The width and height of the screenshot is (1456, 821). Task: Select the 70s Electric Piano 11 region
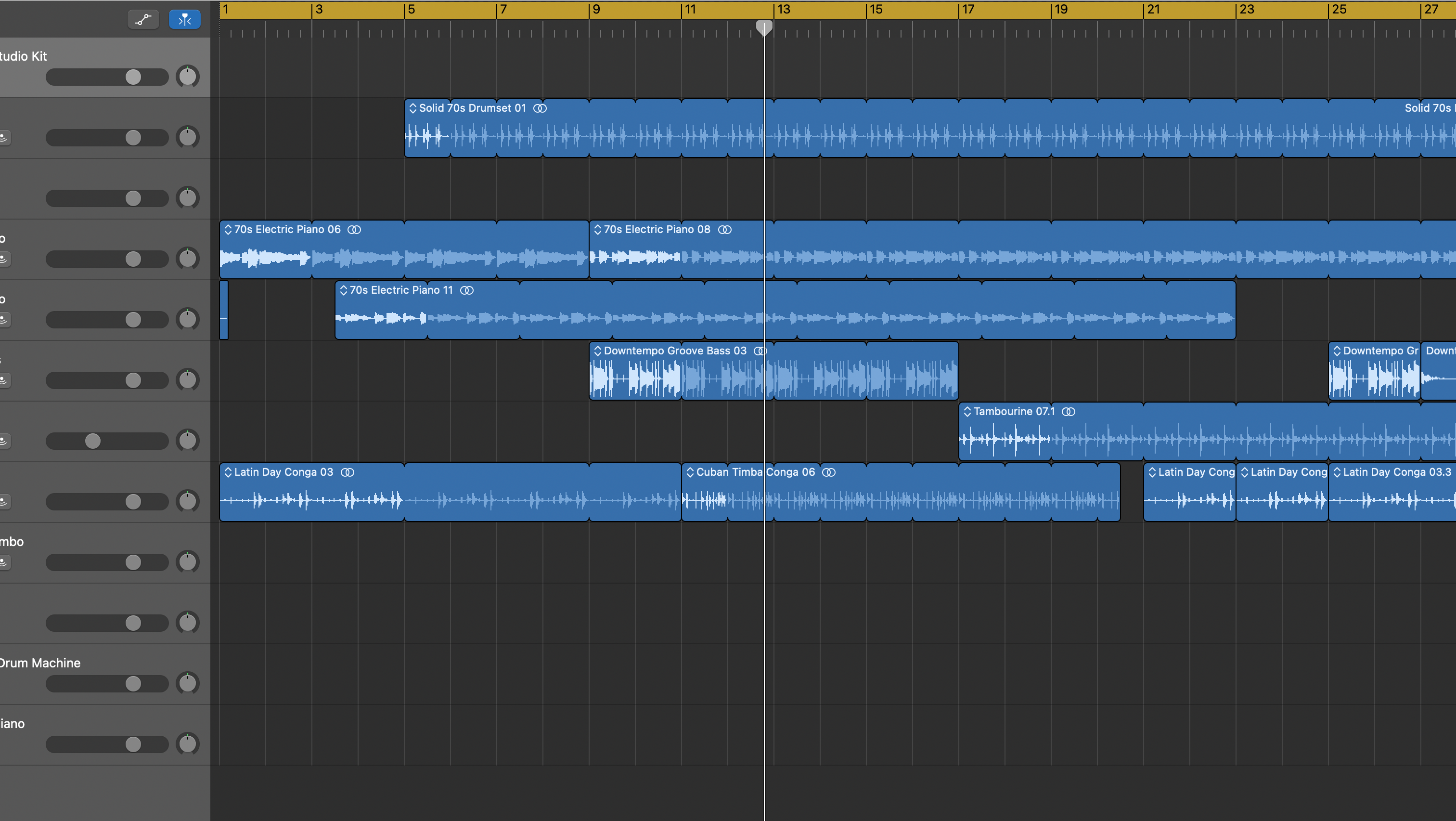click(786, 310)
